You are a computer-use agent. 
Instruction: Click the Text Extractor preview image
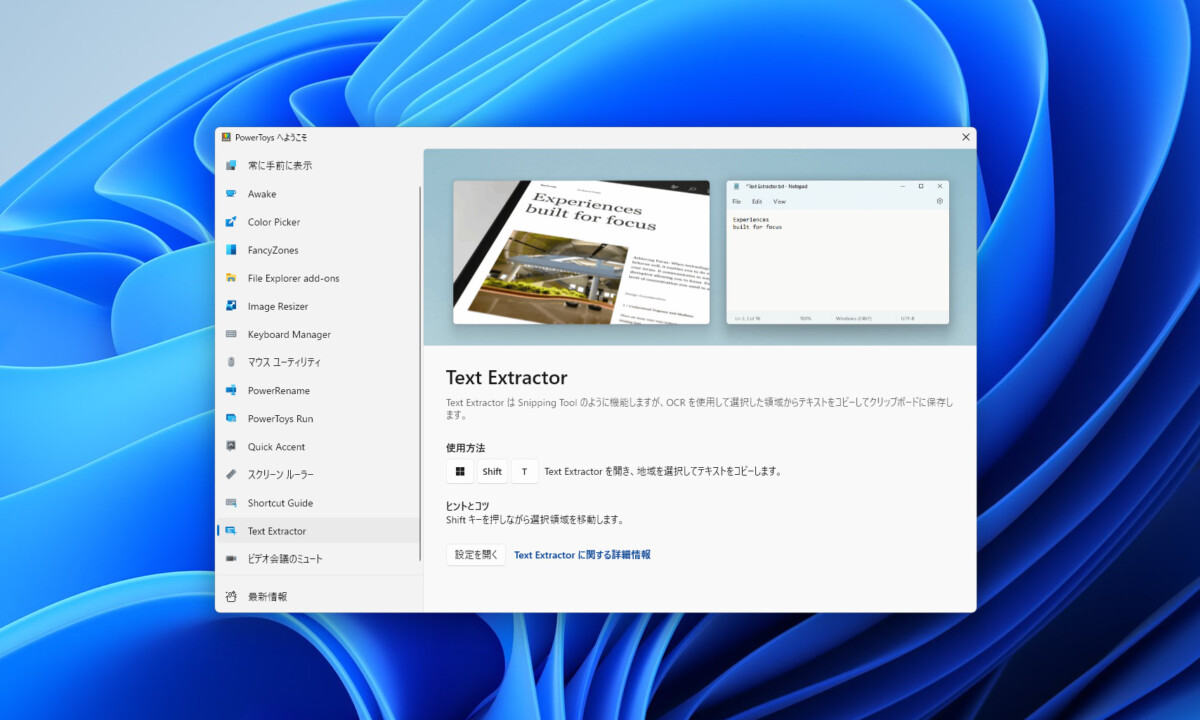coord(700,247)
